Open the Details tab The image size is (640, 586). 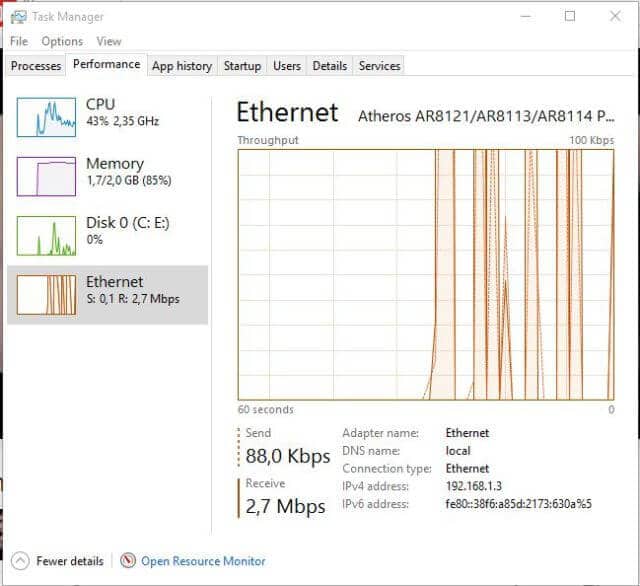(330, 66)
